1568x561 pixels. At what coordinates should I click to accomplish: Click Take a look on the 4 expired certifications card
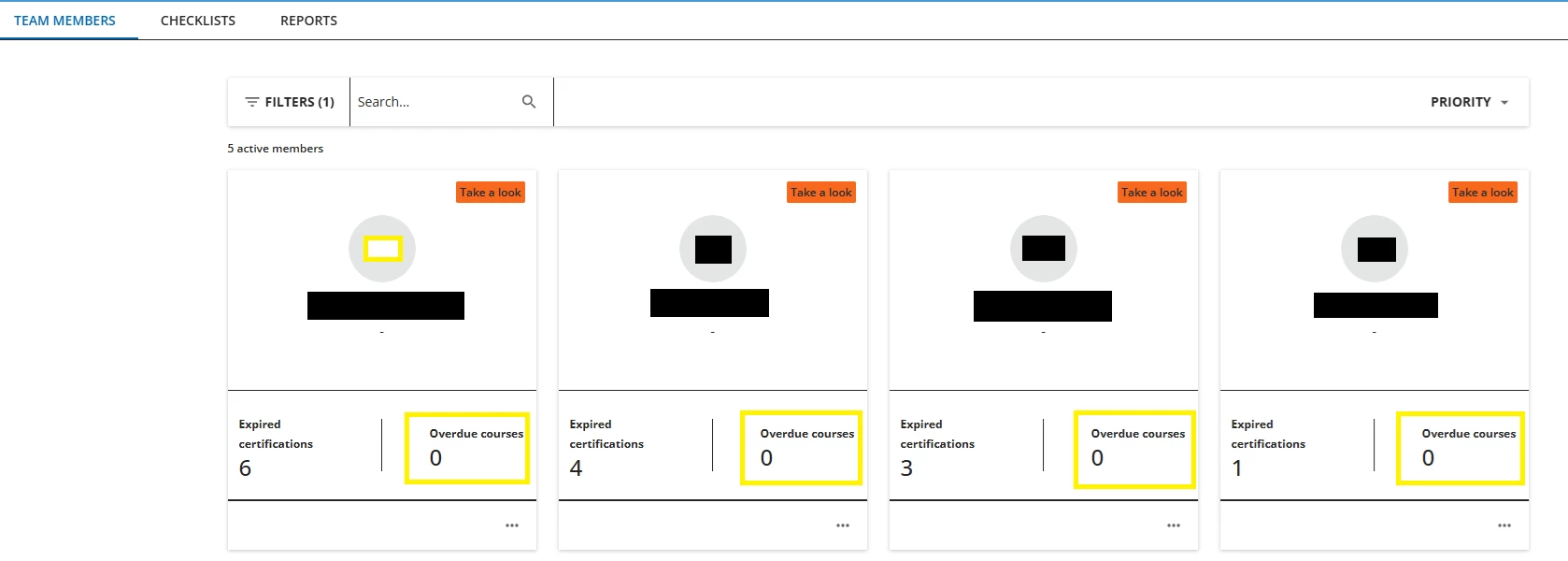click(x=821, y=193)
